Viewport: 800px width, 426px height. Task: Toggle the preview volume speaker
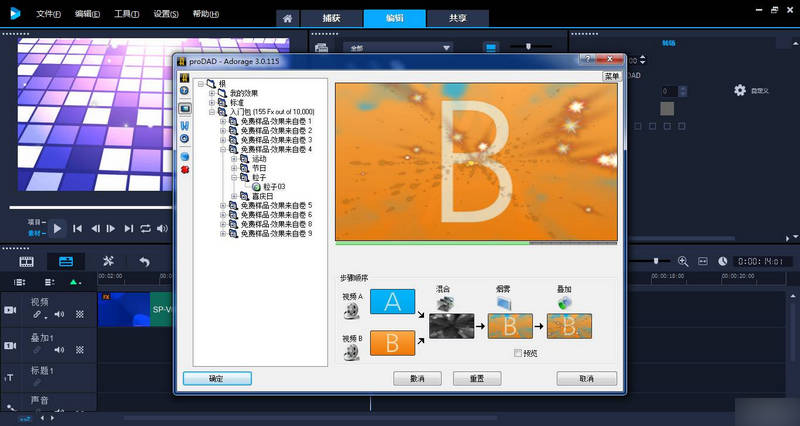click(162, 229)
